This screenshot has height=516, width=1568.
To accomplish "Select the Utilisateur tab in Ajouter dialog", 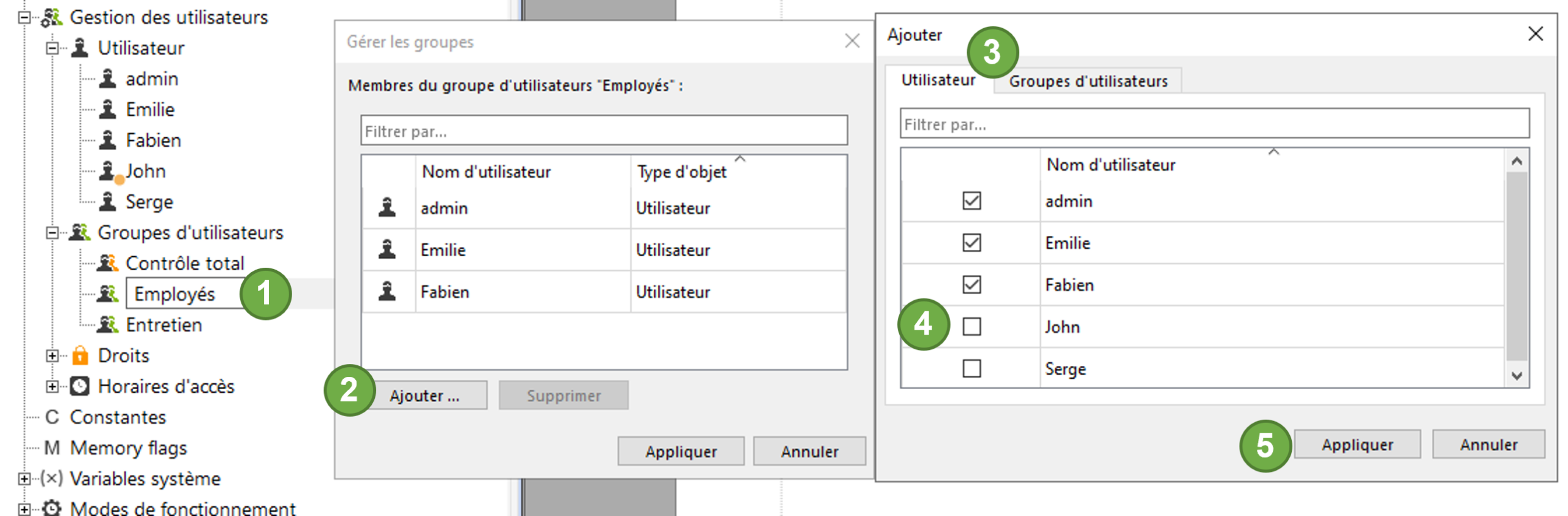I will tap(937, 80).
